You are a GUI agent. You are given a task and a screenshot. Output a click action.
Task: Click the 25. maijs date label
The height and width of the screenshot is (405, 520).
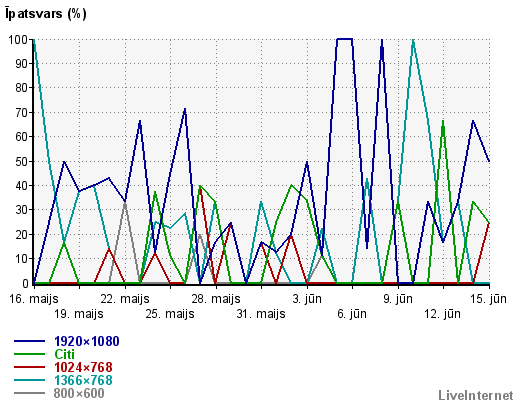[x=170, y=314]
